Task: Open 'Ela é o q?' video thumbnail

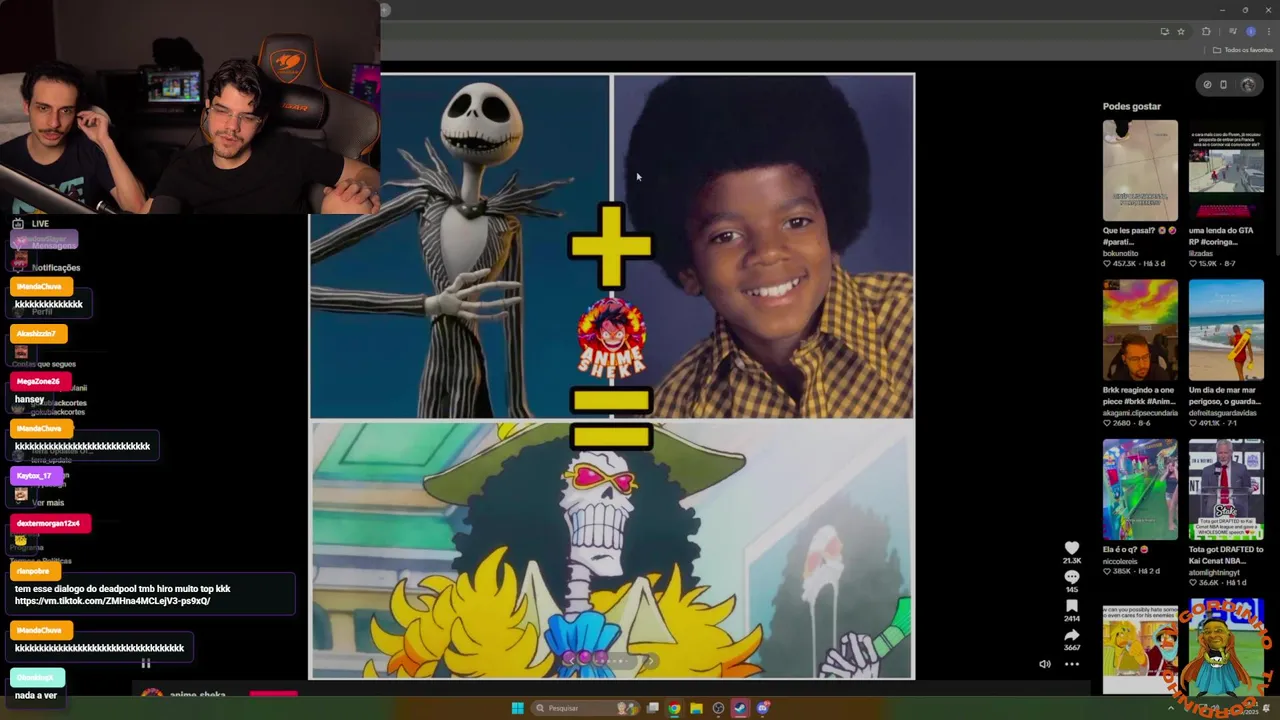Action: (x=1140, y=490)
